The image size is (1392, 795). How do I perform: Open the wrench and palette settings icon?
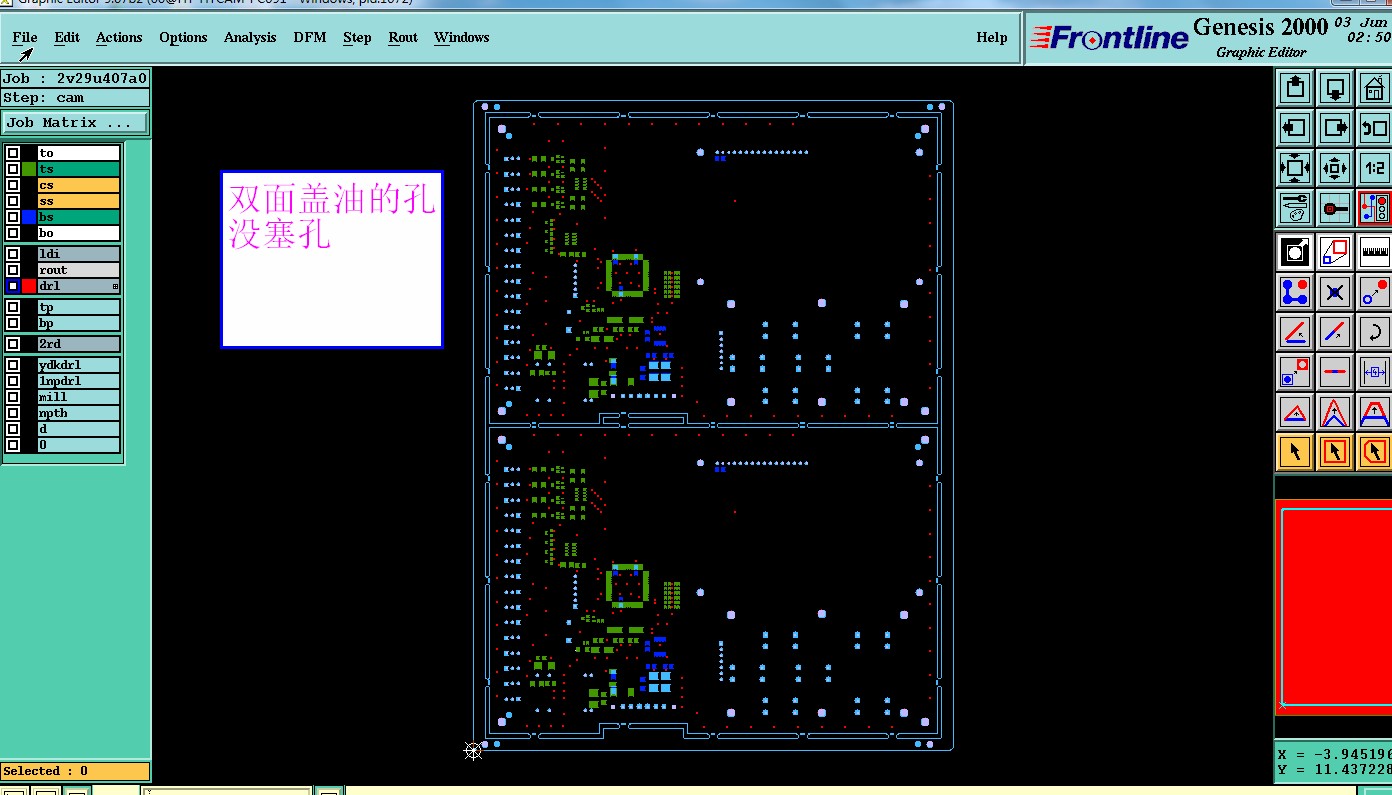coord(1295,208)
